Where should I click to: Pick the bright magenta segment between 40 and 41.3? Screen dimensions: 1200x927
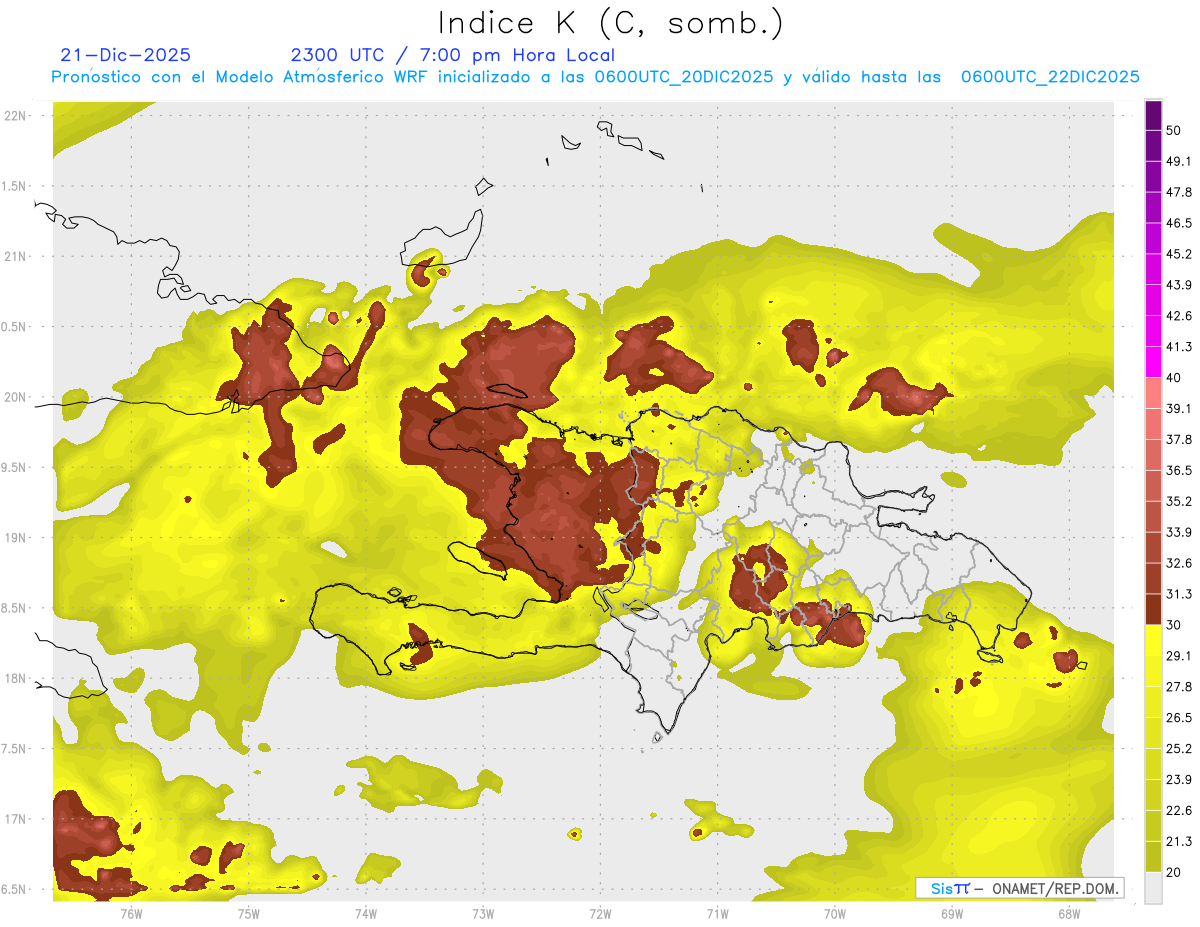1153,362
